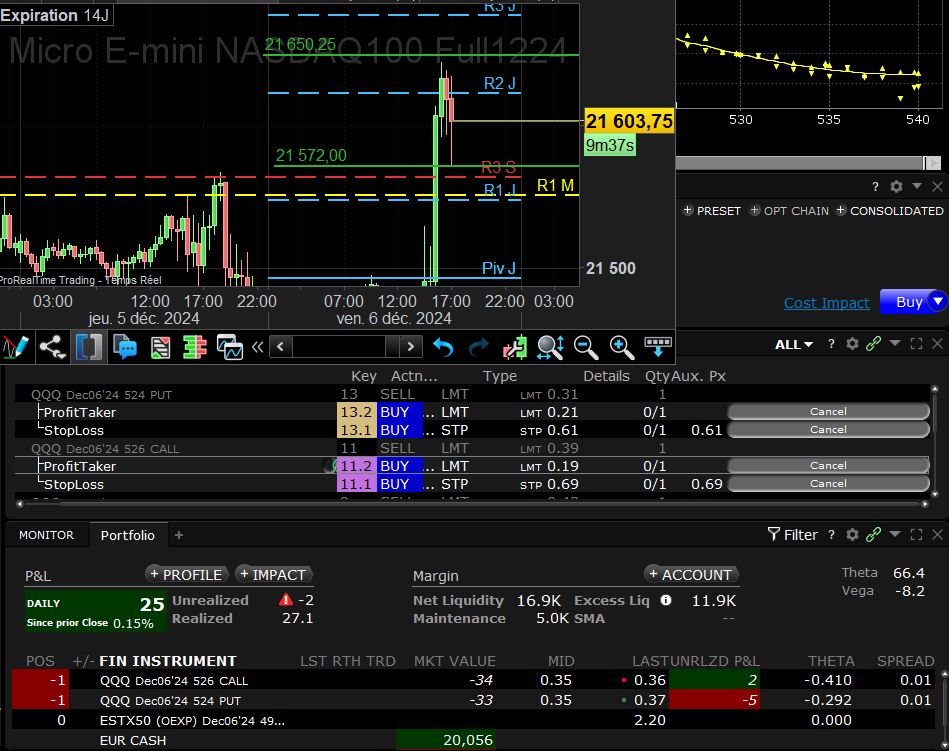Open orders panel settings gear
Image resolution: width=949 pixels, height=751 pixels.
(x=852, y=344)
